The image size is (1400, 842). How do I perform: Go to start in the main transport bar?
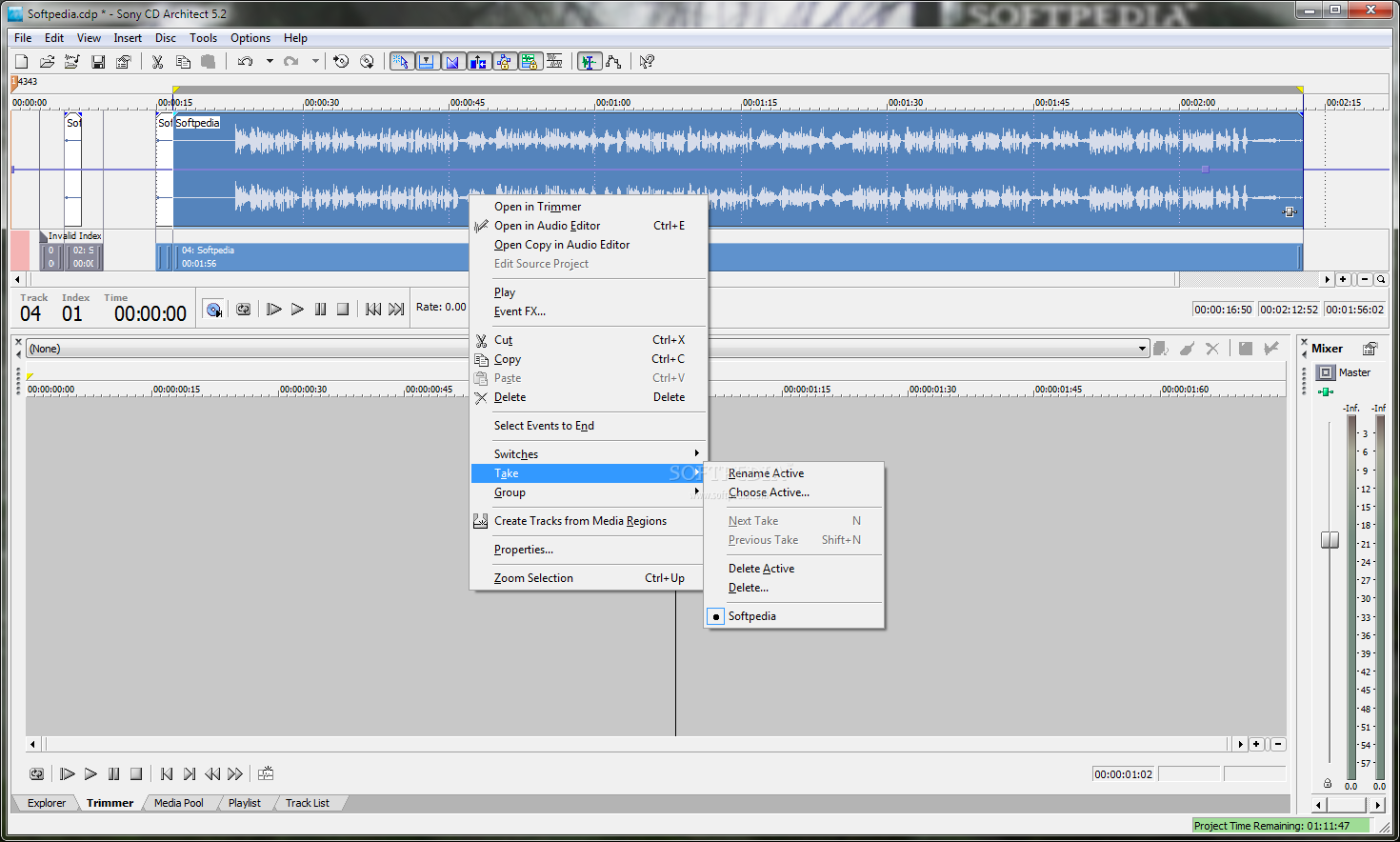click(x=373, y=310)
